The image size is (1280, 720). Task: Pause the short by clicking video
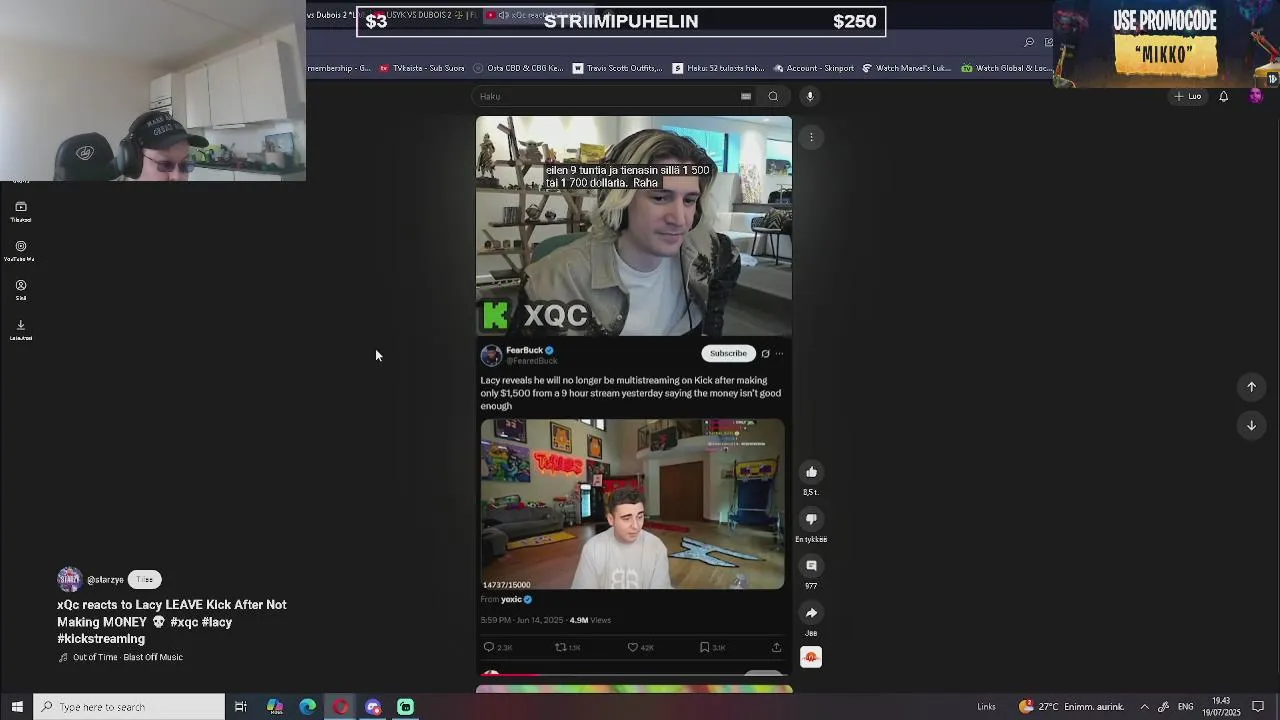pyautogui.click(x=634, y=395)
